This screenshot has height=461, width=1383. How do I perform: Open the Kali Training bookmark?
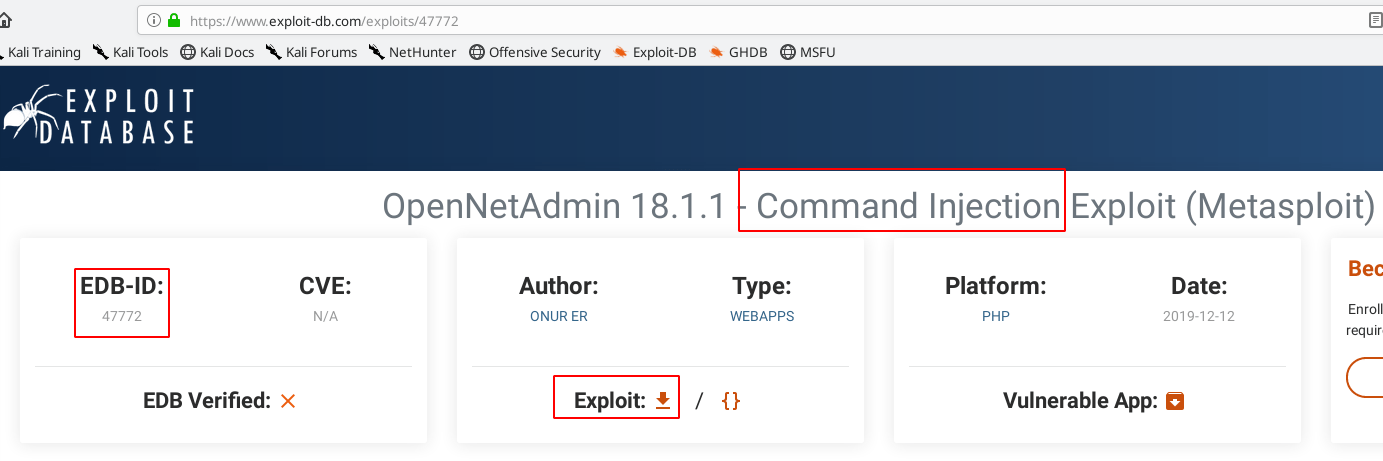(40, 52)
